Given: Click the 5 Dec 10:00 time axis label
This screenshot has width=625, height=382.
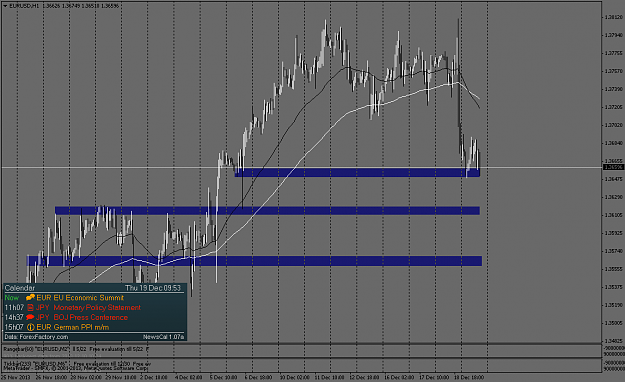Looking at the screenshot, I should (x=223, y=377).
